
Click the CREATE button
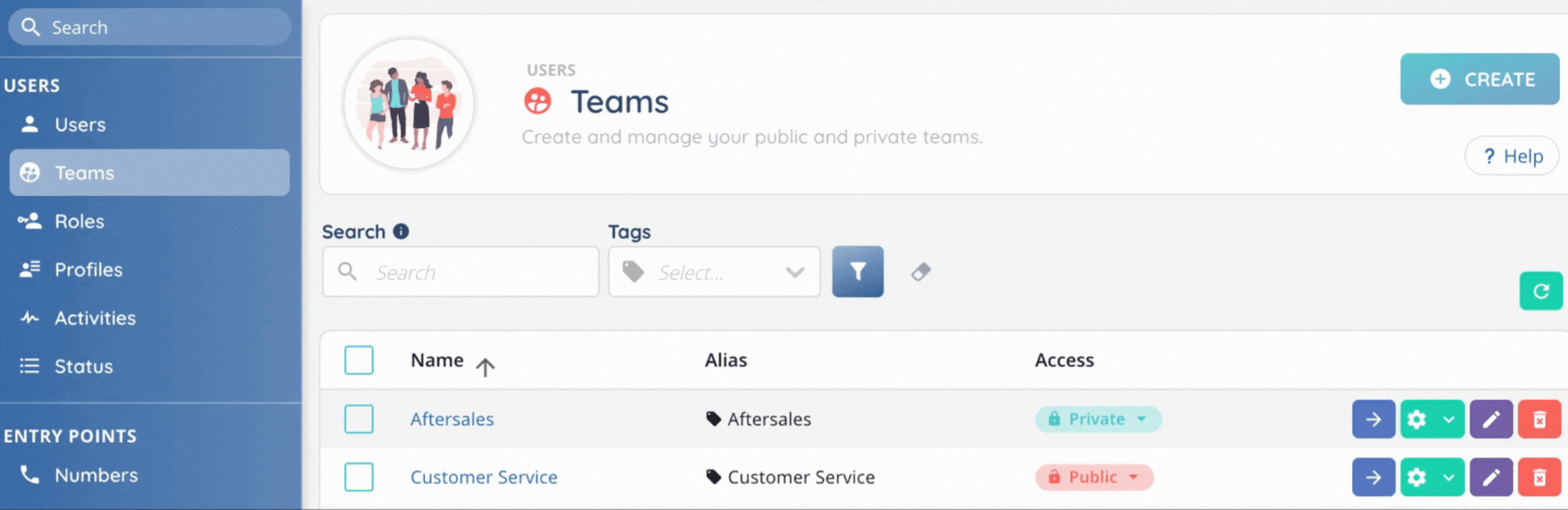coord(1479,79)
